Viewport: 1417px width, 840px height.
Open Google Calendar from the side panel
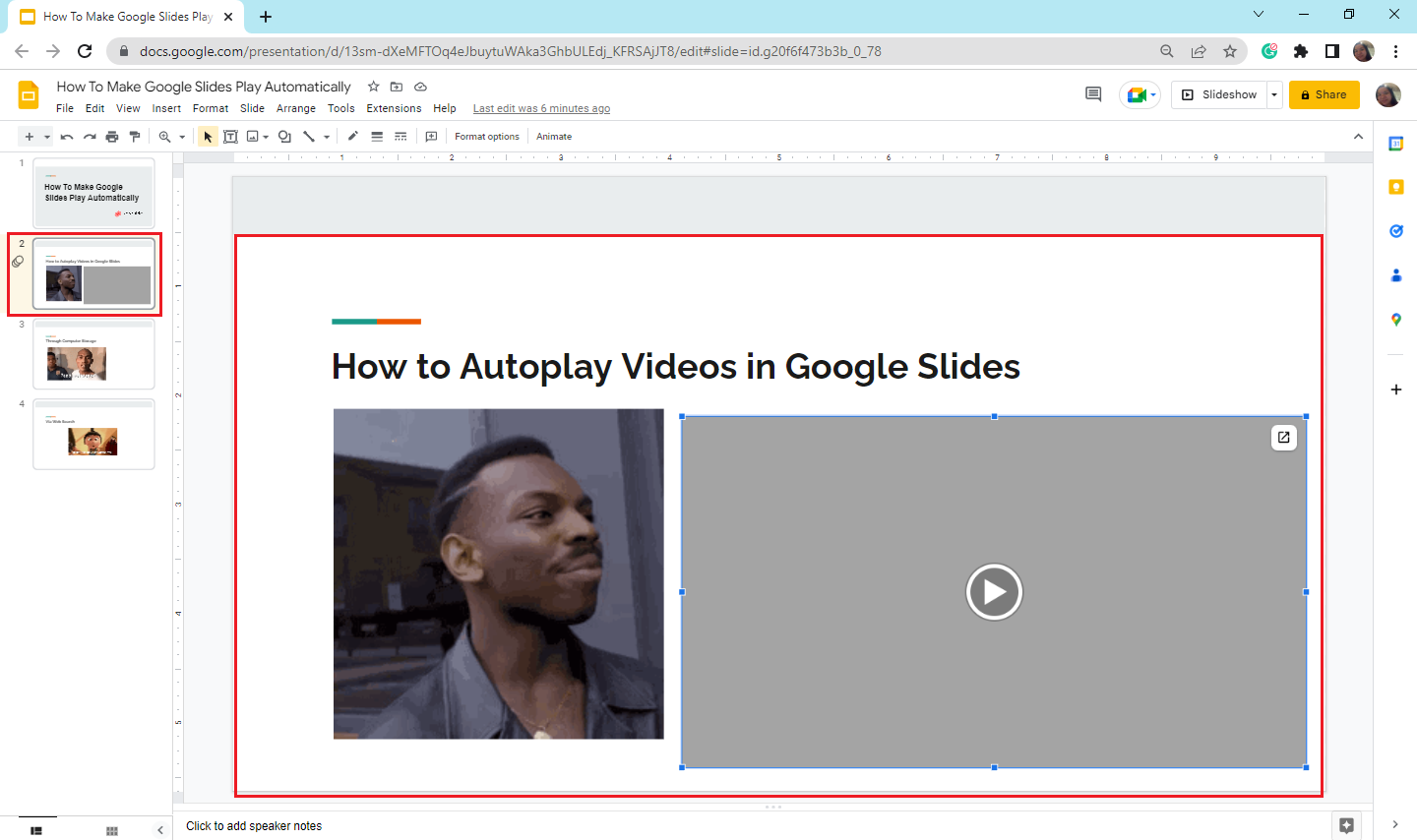click(x=1395, y=143)
